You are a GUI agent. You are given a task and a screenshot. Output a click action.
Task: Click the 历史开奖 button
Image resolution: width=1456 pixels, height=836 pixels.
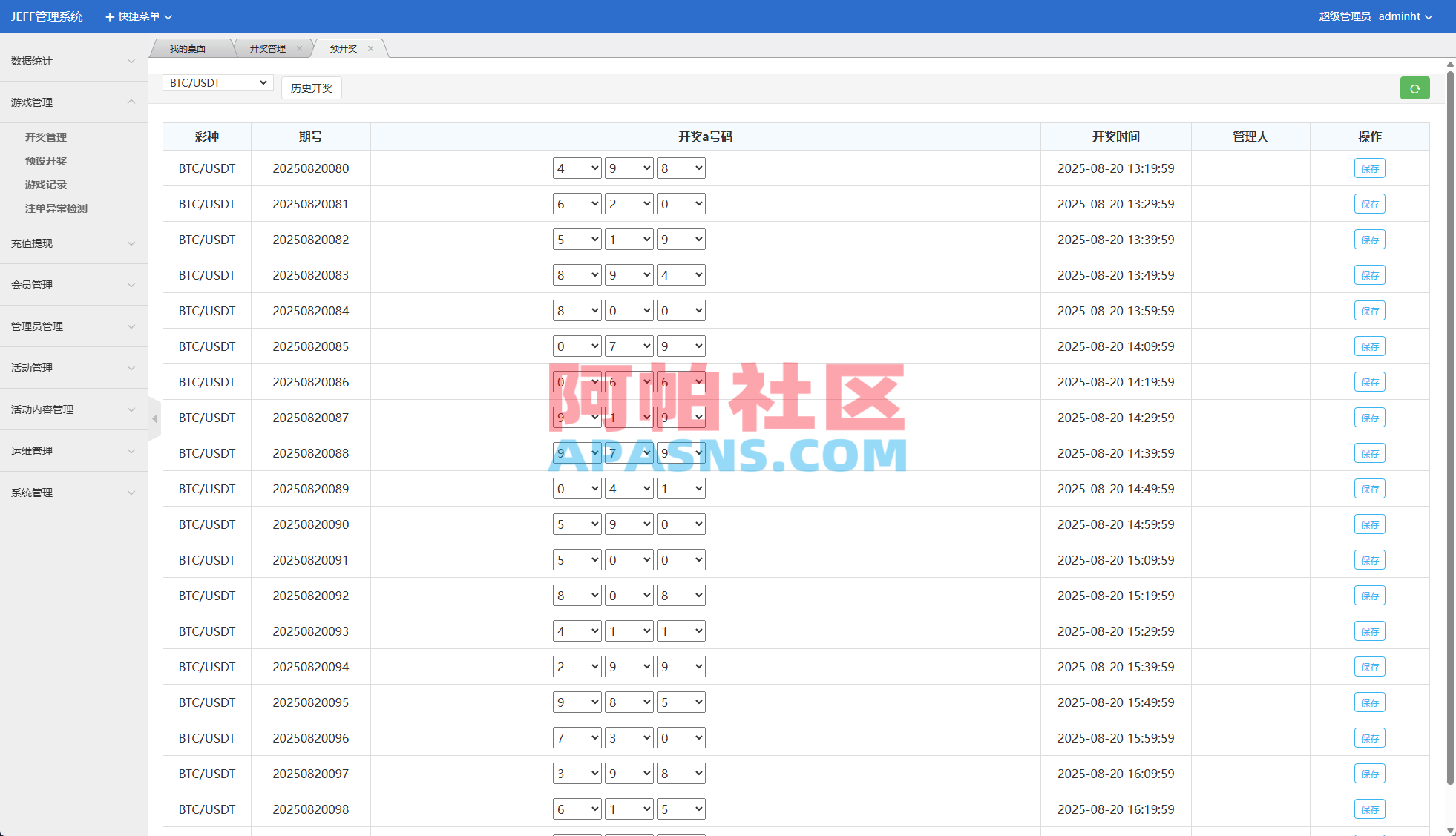tap(311, 88)
